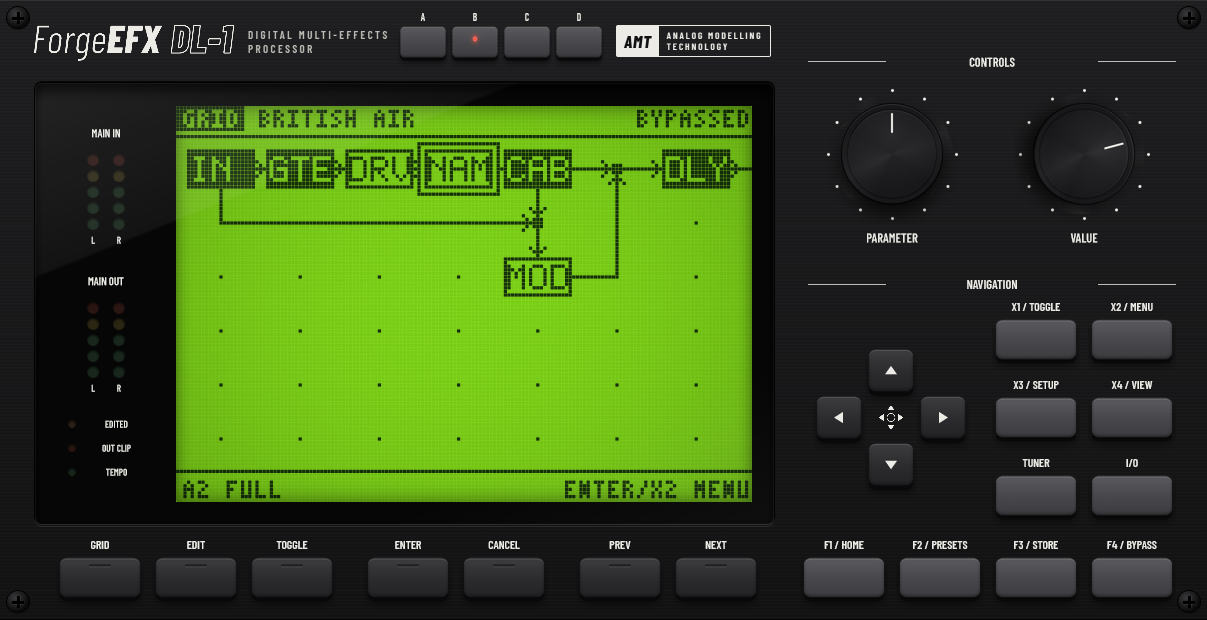
Task: Select the DLY delay block
Action: click(697, 169)
